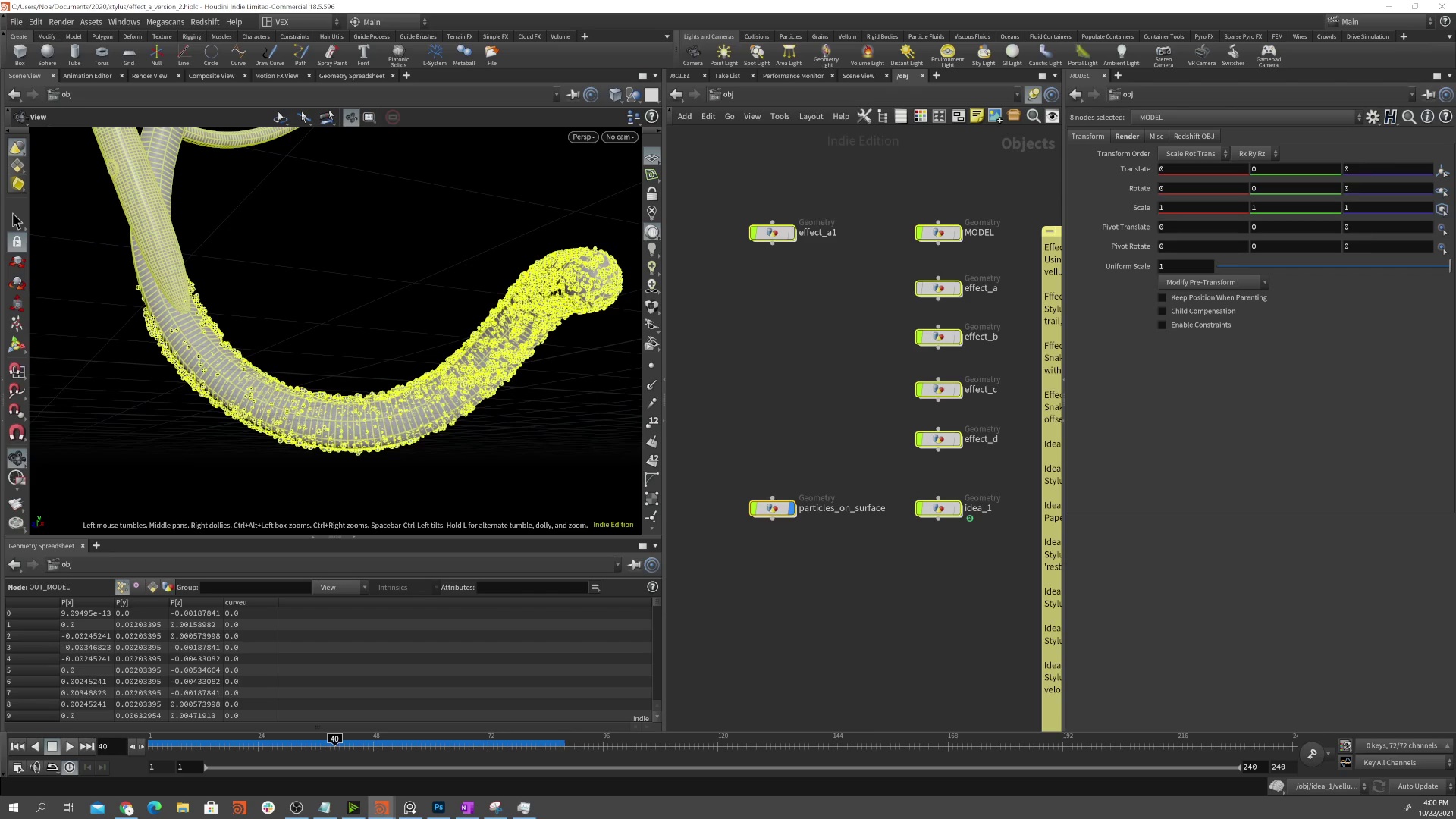Enable Keep Position When Parenting checkbox
Image resolution: width=1456 pixels, height=819 pixels.
tap(1162, 298)
